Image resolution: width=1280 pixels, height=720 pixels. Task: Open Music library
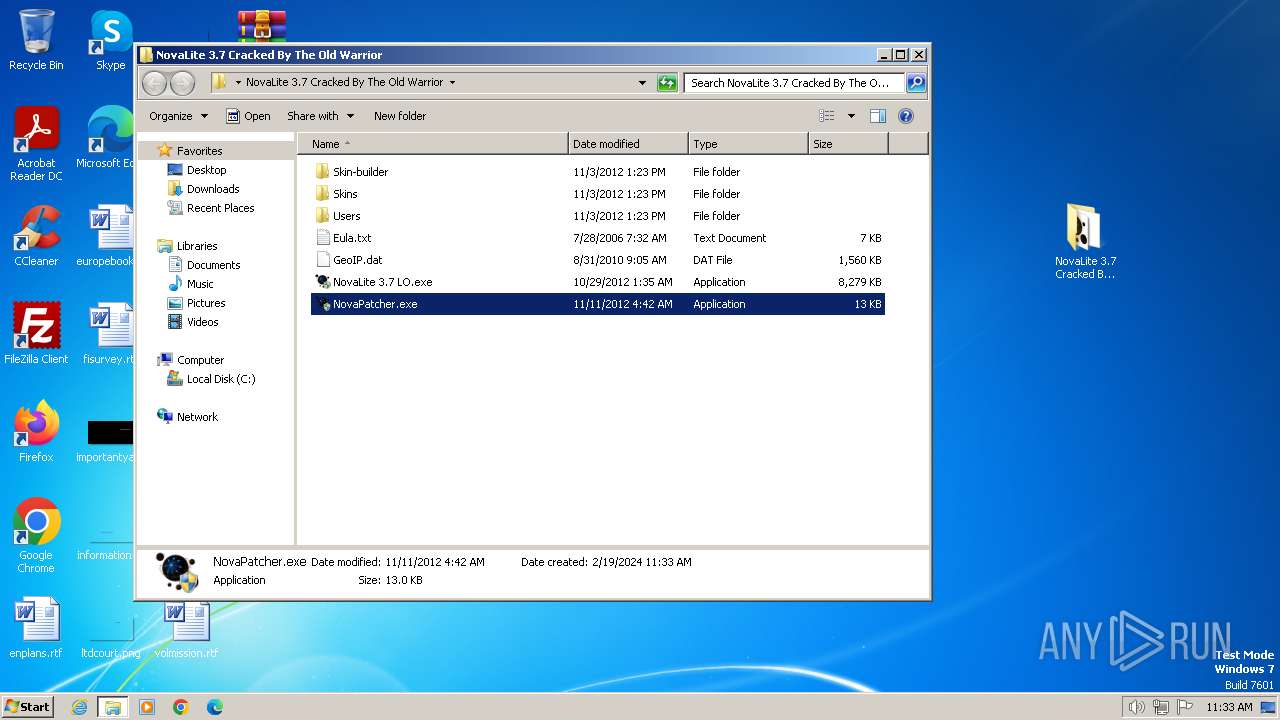click(x=200, y=284)
